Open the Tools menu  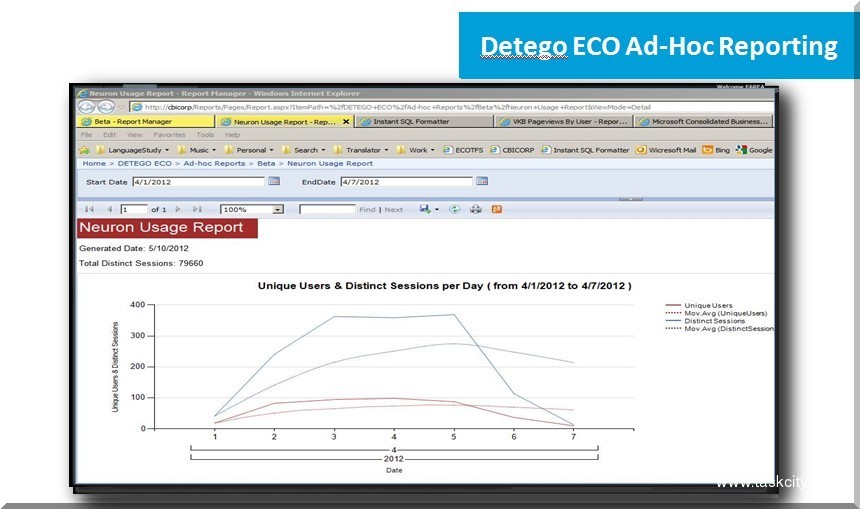(x=205, y=135)
